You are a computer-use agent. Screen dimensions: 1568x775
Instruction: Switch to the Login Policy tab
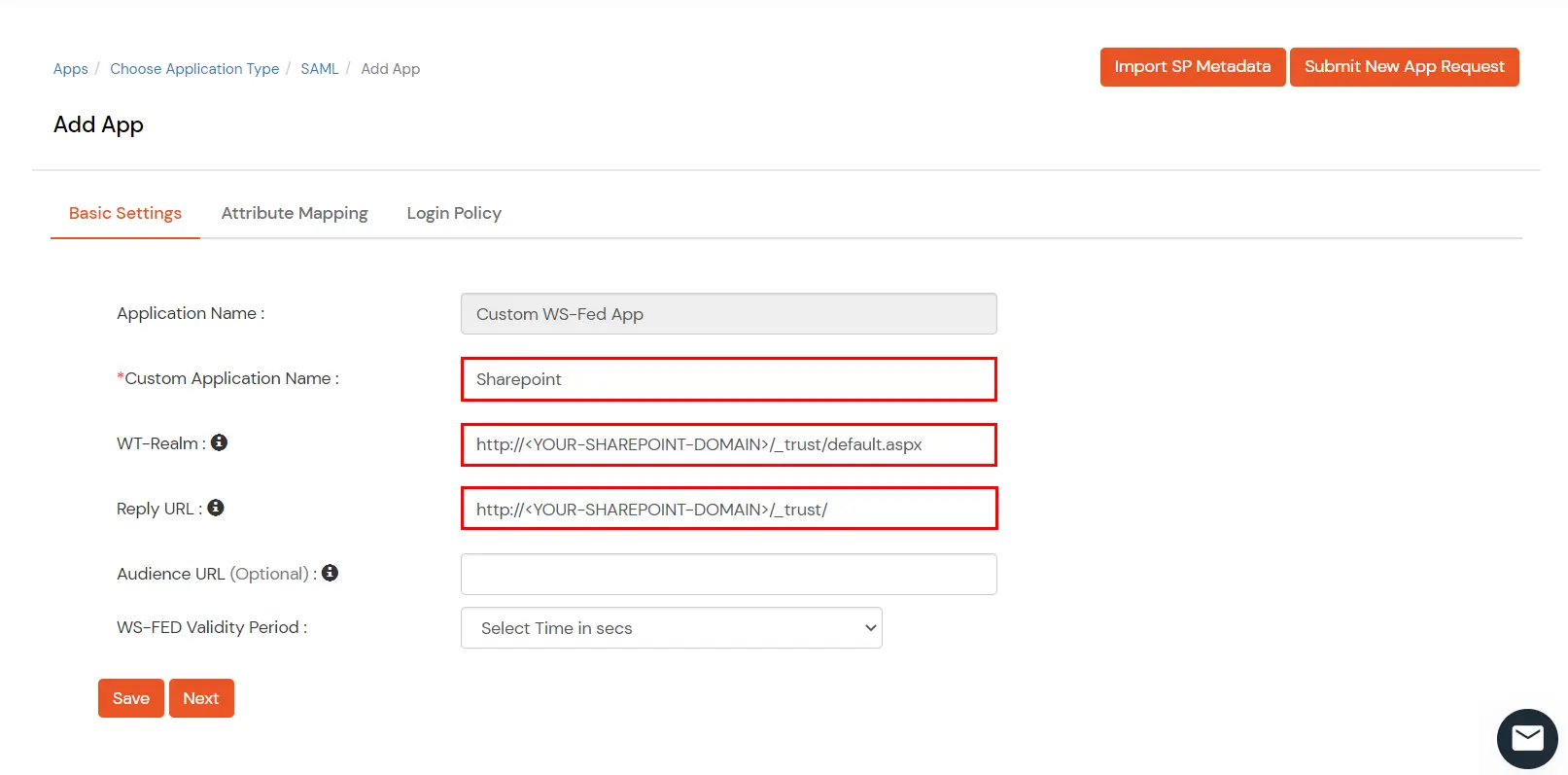coord(454,213)
